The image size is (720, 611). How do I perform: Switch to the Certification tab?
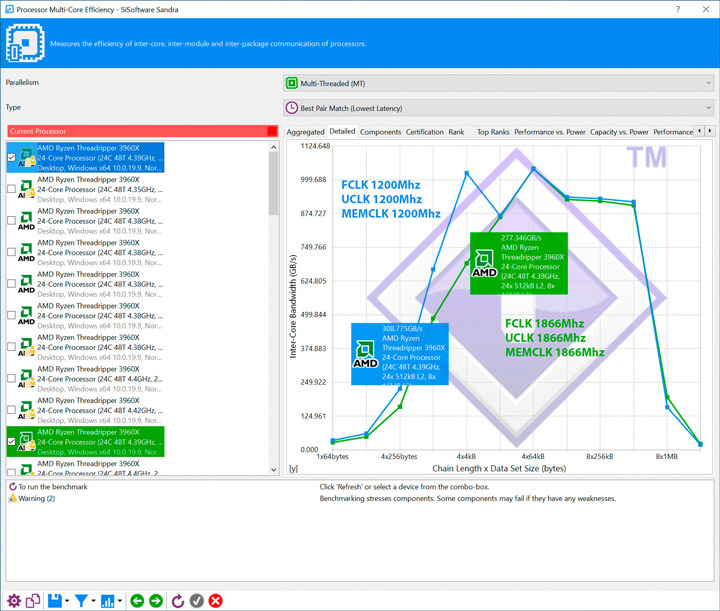[425, 132]
